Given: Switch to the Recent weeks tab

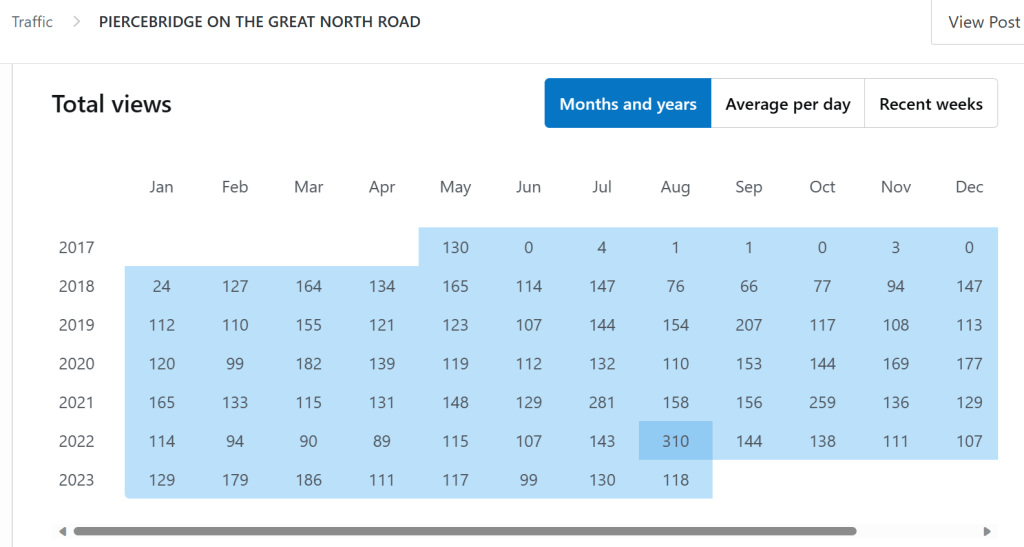Looking at the screenshot, I should [931, 104].
